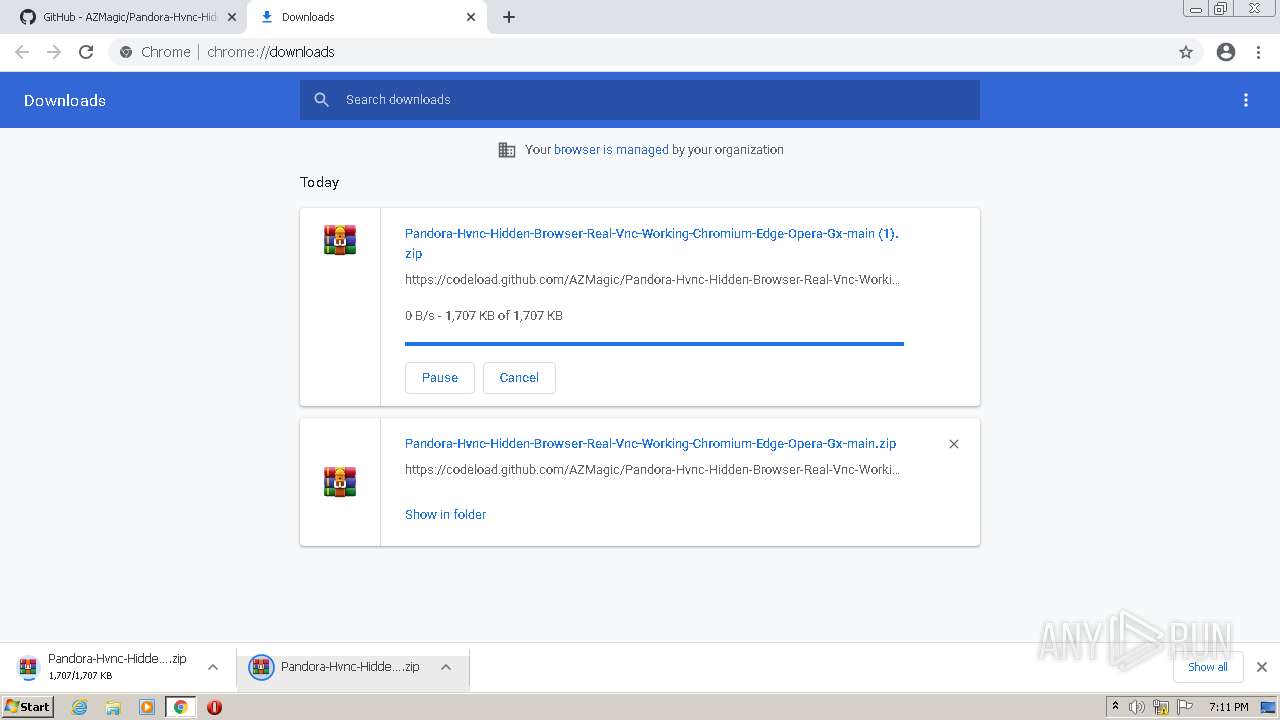Click the Search downloads field
The image size is (1280, 720).
point(640,100)
